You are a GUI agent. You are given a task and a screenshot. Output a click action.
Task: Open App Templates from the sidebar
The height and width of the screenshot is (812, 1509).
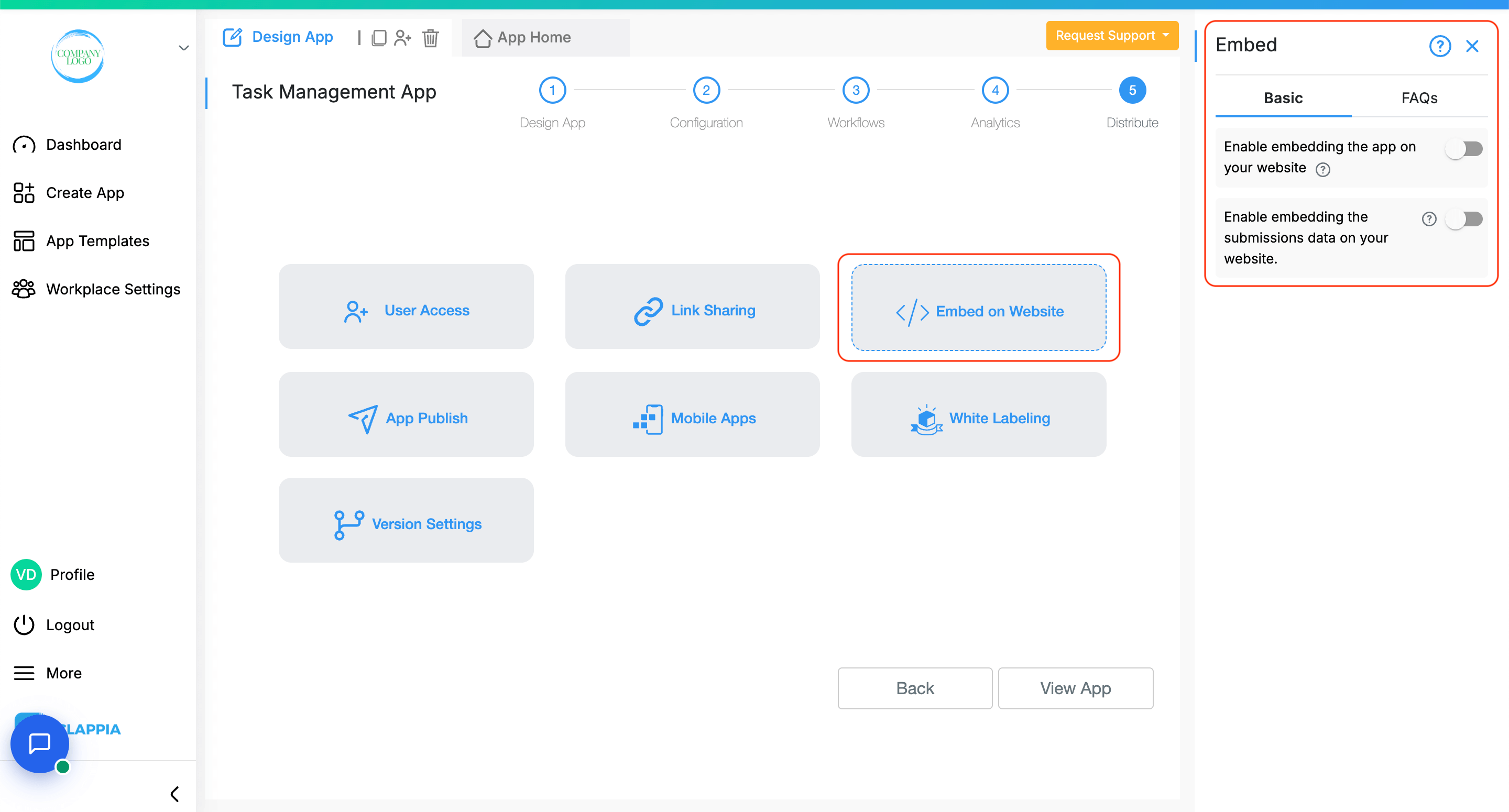click(98, 241)
